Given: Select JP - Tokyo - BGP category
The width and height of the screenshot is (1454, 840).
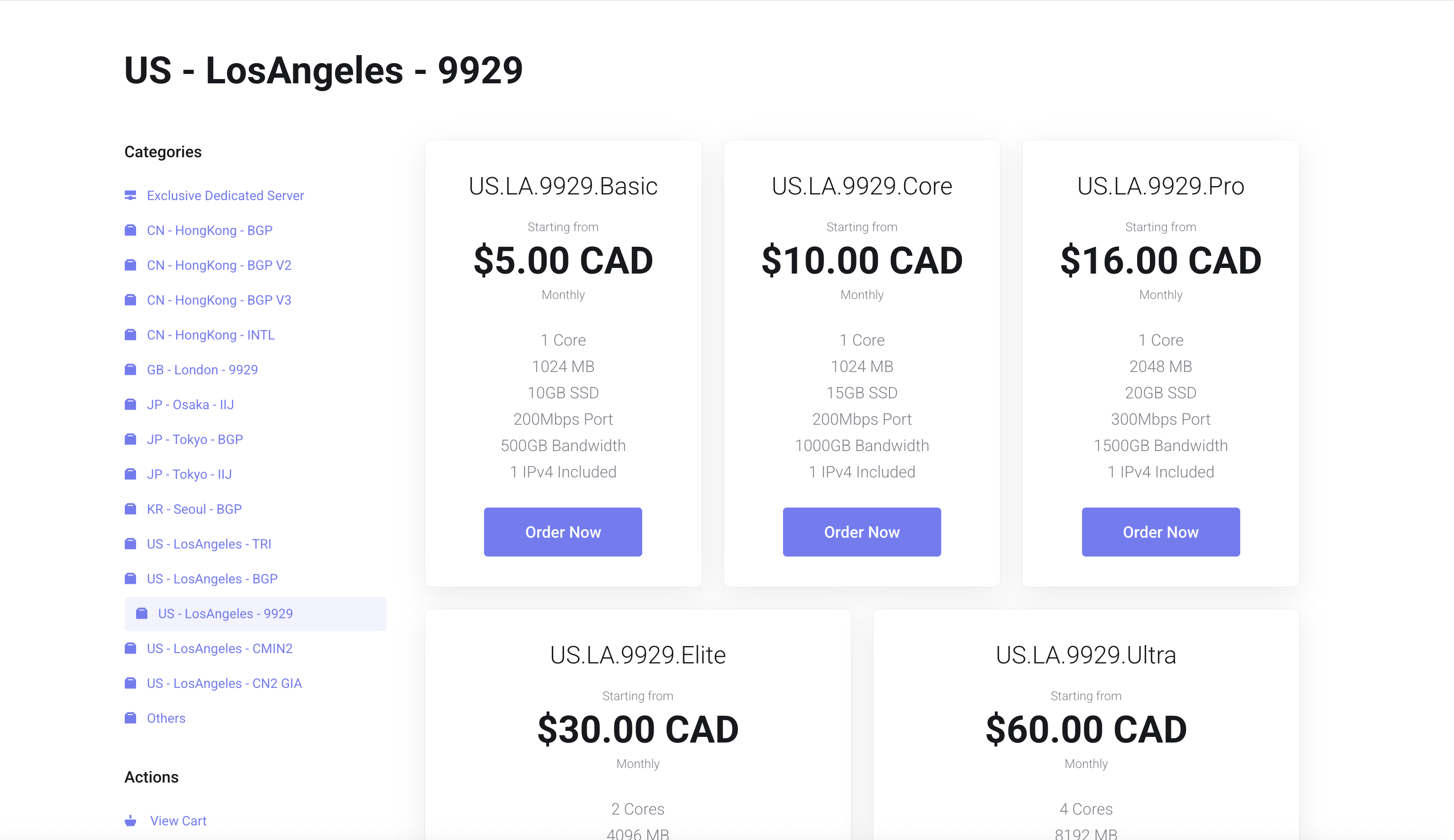Looking at the screenshot, I should (195, 440).
